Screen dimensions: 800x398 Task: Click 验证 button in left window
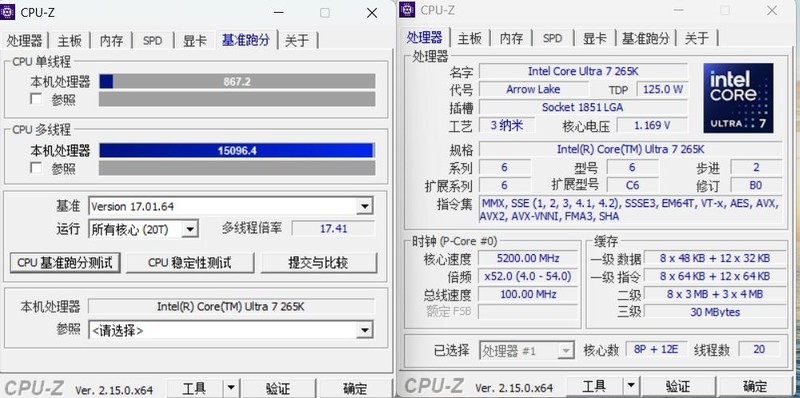point(278,389)
